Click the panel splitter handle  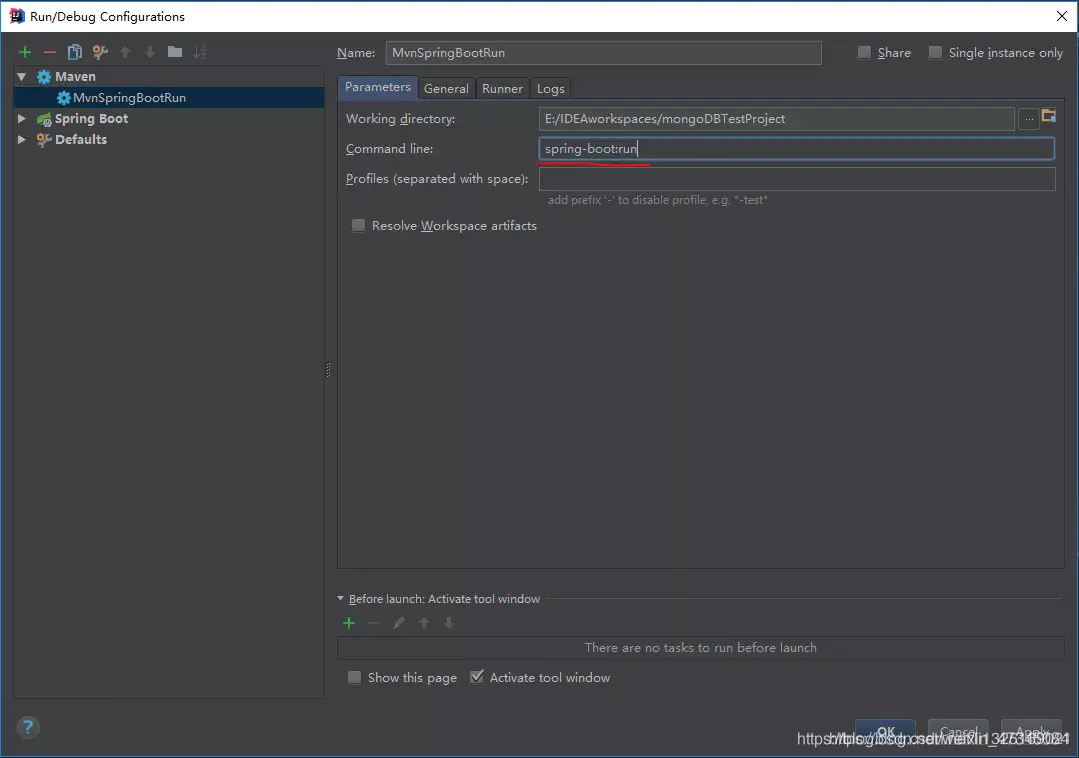328,370
